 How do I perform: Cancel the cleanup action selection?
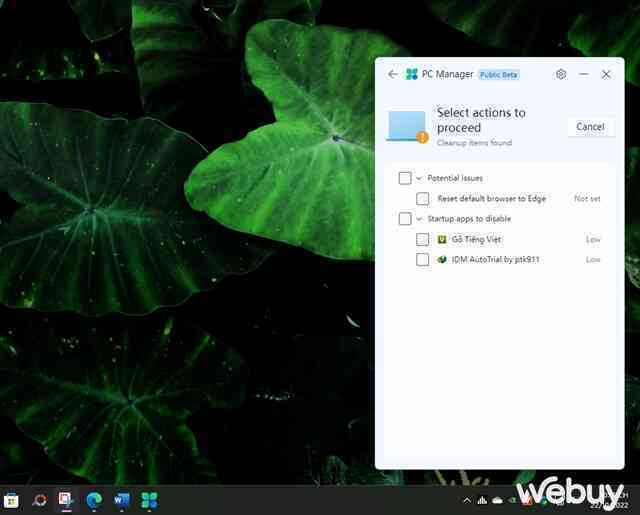pyautogui.click(x=590, y=127)
